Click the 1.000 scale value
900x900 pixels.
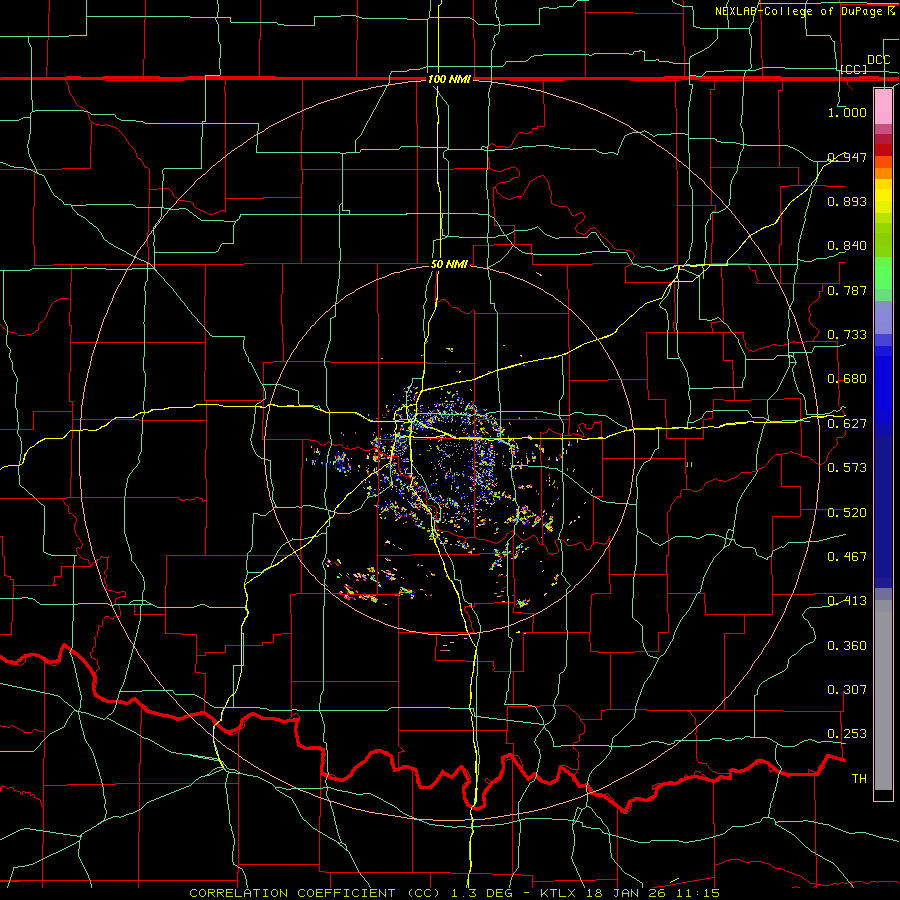(847, 112)
